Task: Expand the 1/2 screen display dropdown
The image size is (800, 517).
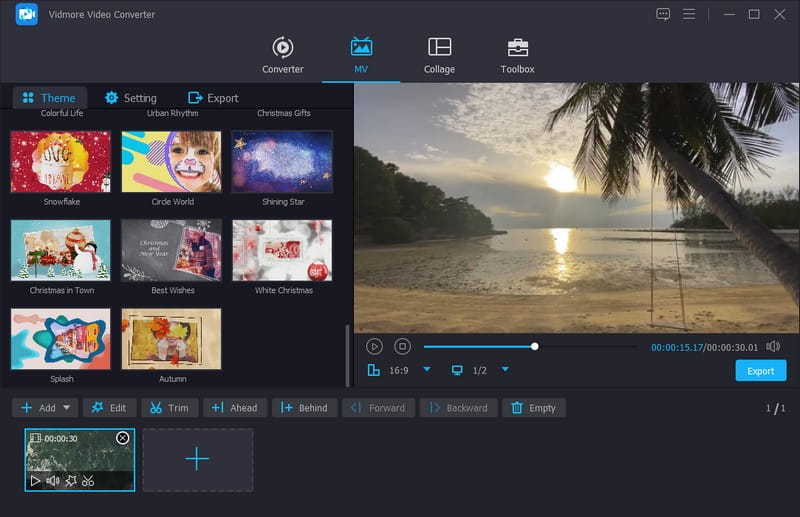Action: tap(505, 369)
